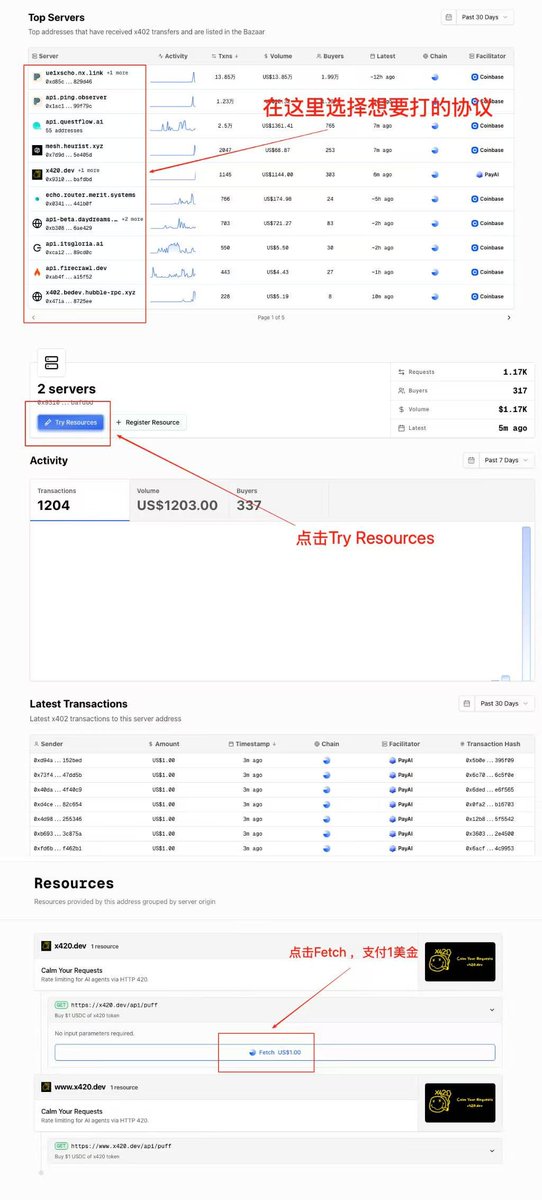The image size is (542, 1200).
Task: Open the echo.router.merit.systems server row
Action: (270, 199)
